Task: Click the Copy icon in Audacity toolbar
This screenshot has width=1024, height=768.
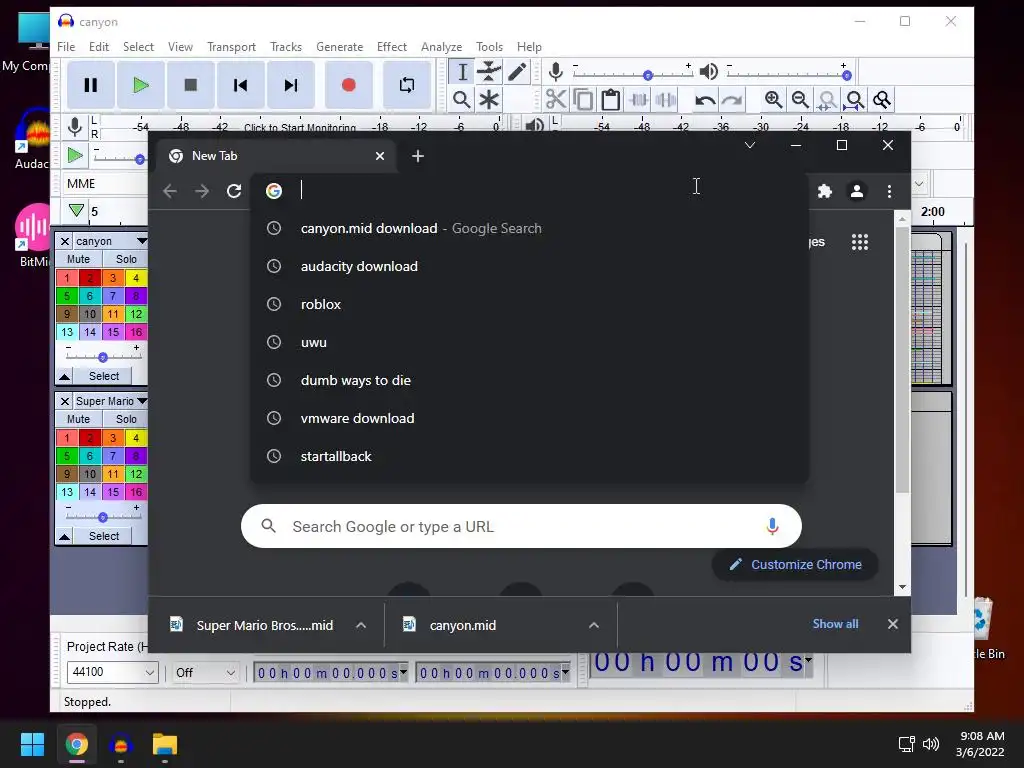Action: coord(583,99)
